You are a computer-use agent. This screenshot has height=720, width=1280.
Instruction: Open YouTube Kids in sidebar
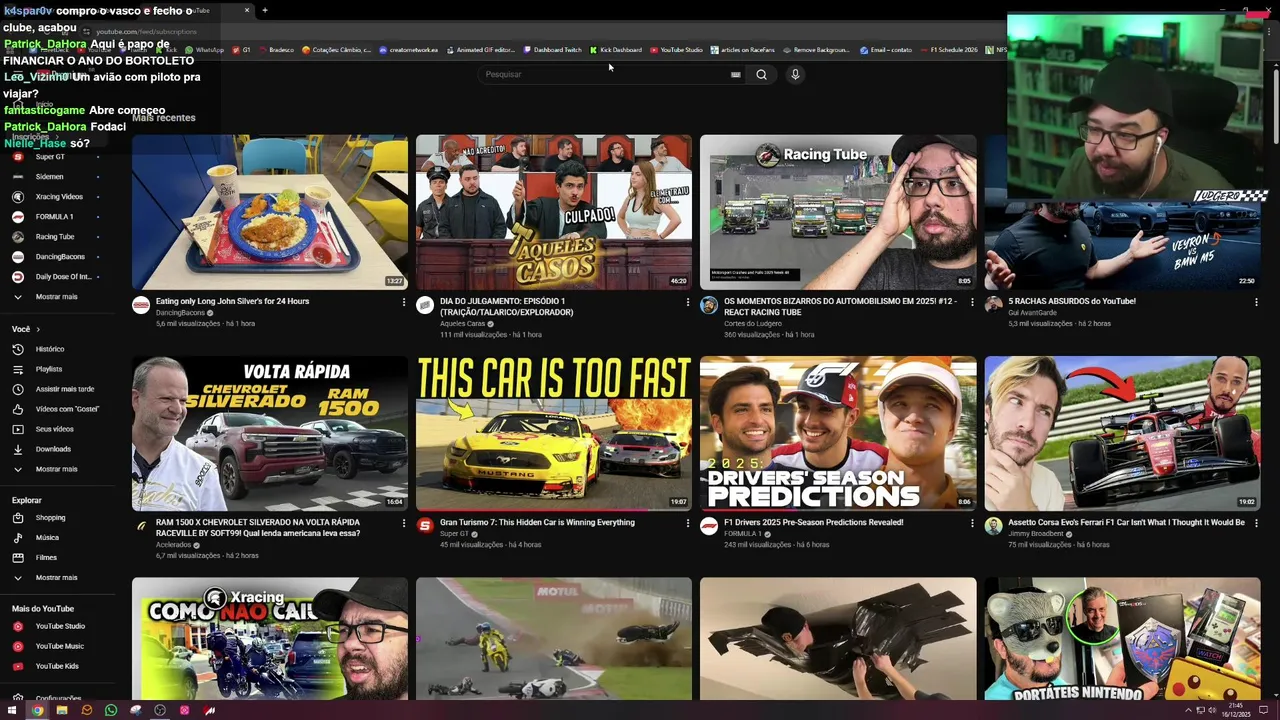click(x=57, y=666)
